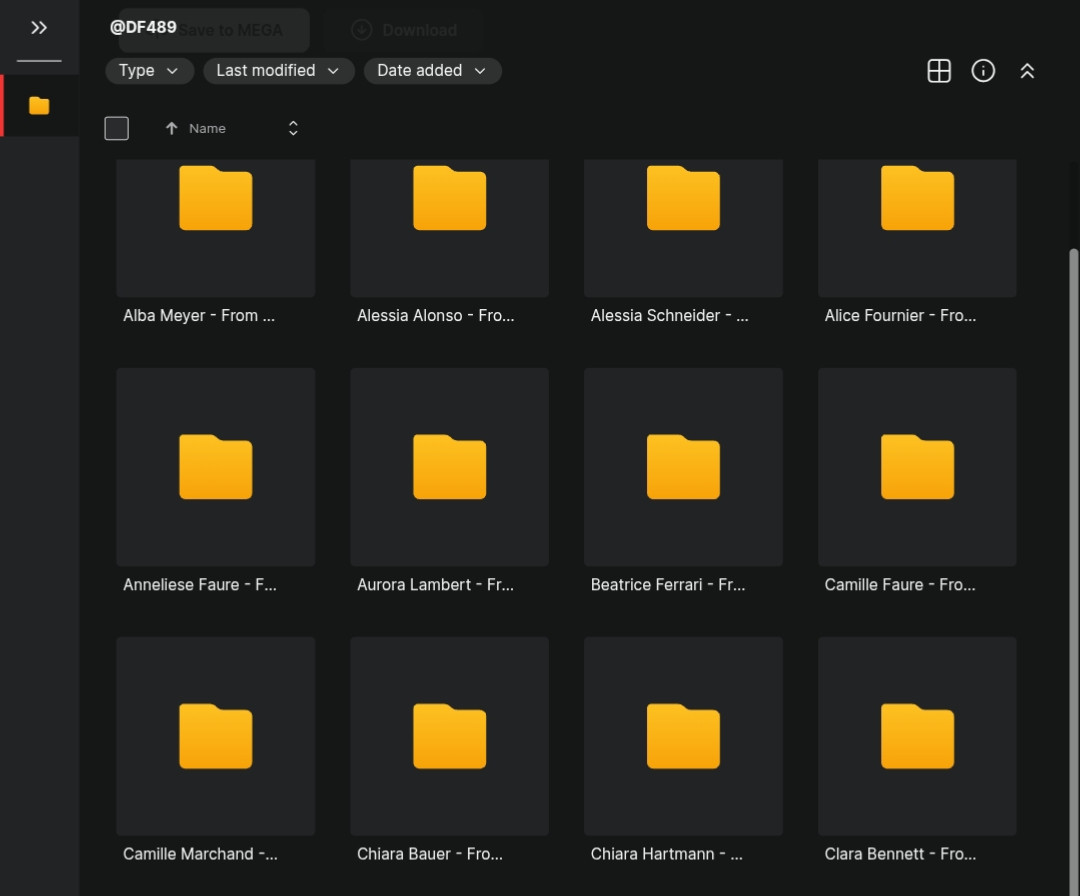Click Save to MEGA button
Image resolution: width=1080 pixels, height=896 pixels.
point(214,30)
